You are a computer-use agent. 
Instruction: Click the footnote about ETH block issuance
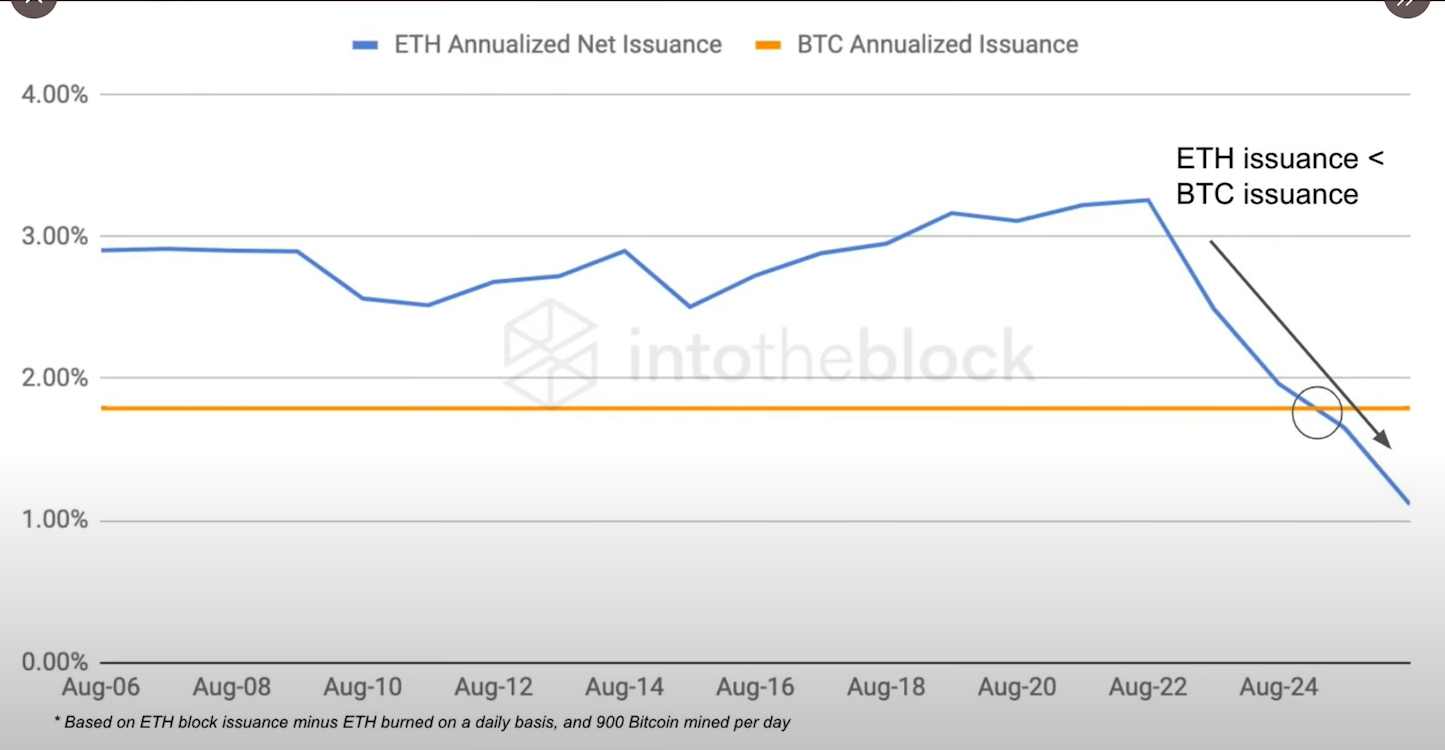tap(422, 722)
